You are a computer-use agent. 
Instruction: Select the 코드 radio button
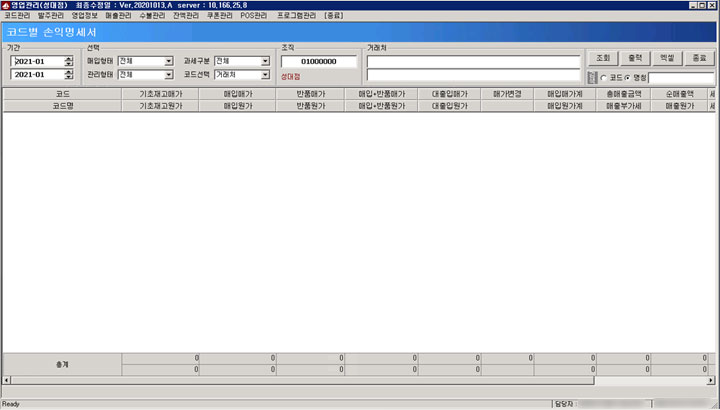pyautogui.click(x=604, y=78)
